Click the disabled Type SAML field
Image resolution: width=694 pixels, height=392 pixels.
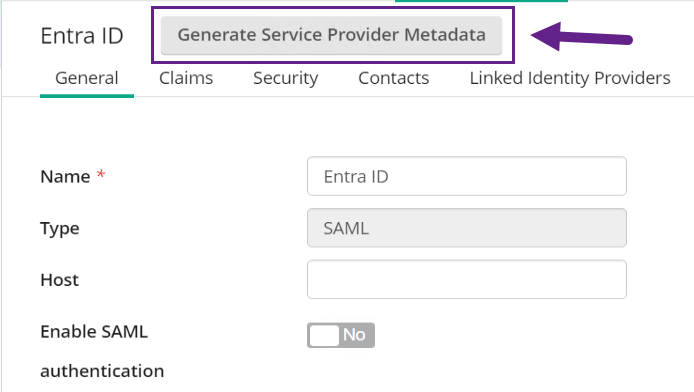coord(467,228)
